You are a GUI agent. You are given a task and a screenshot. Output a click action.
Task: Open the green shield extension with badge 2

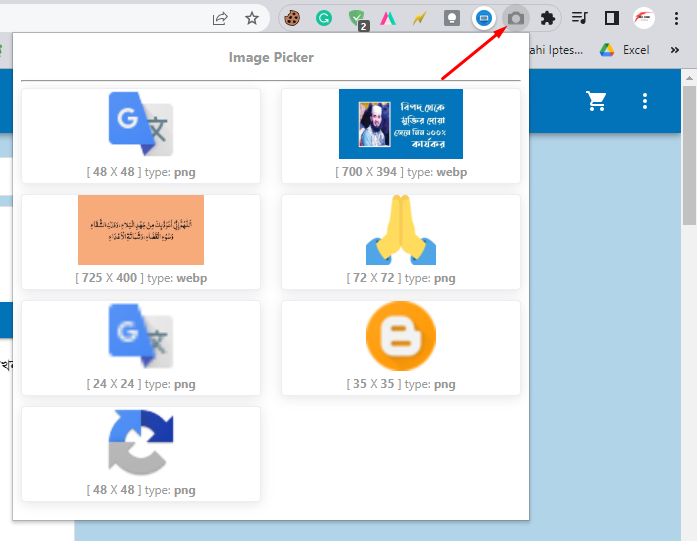click(357, 19)
